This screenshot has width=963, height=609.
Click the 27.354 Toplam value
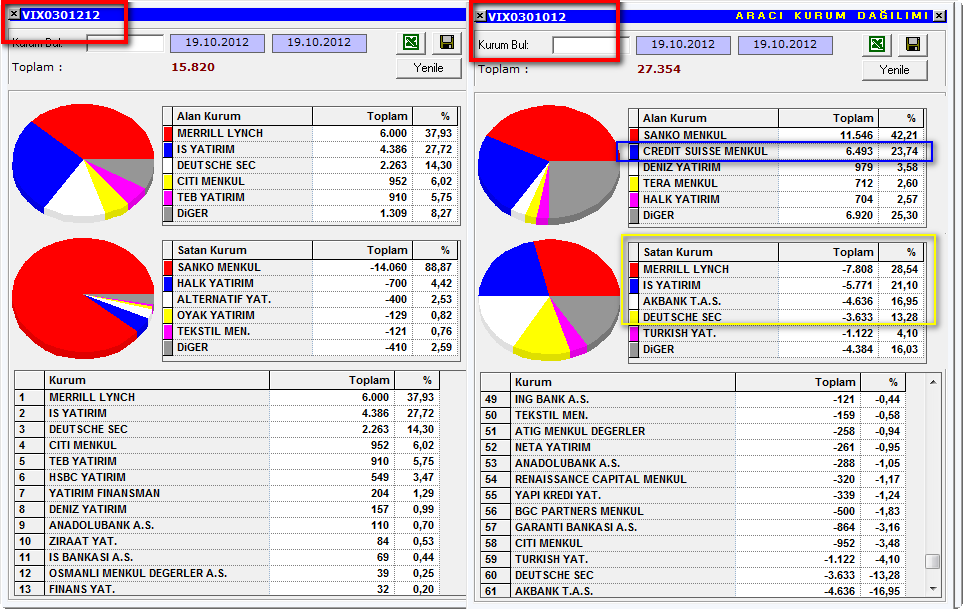click(659, 69)
